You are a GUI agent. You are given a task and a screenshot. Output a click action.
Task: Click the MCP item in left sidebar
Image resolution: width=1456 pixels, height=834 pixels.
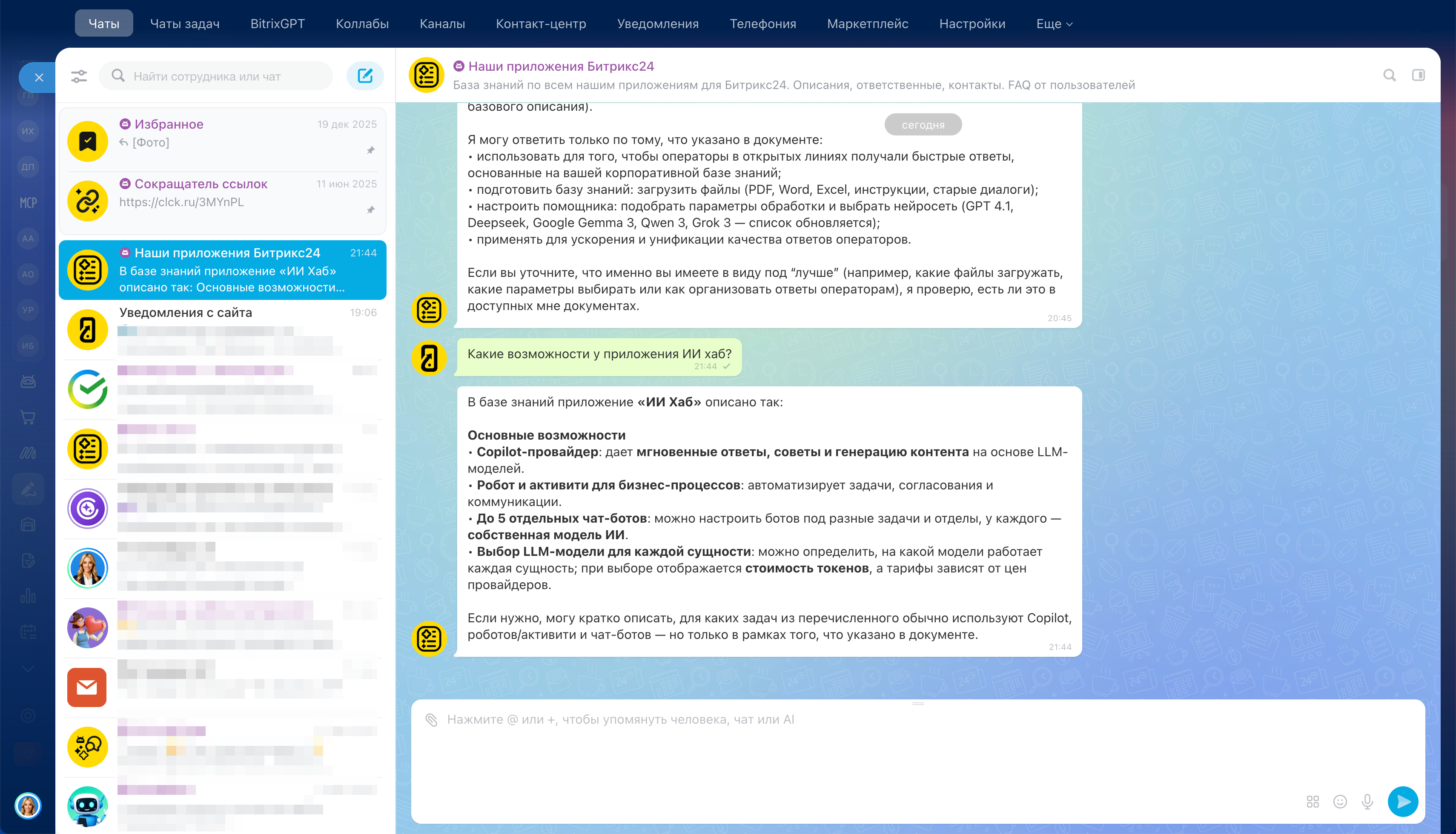pos(28,203)
